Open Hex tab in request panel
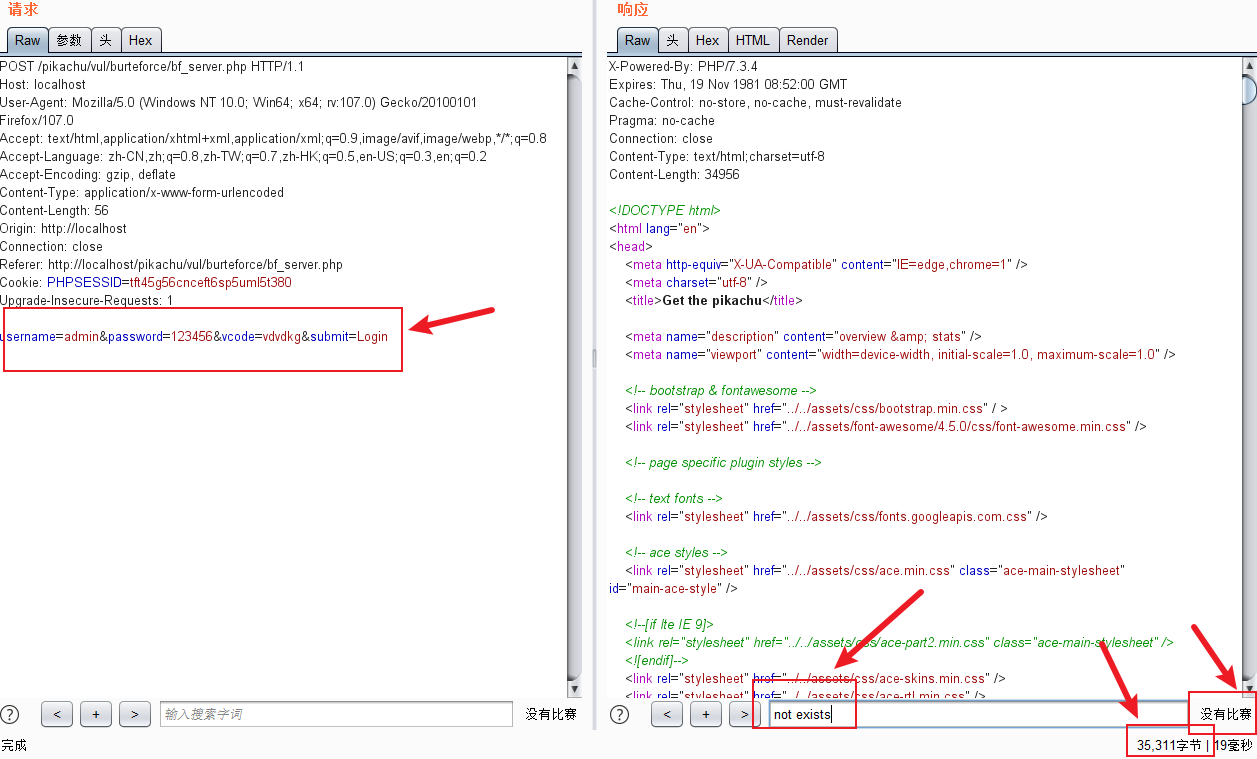 point(141,40)
